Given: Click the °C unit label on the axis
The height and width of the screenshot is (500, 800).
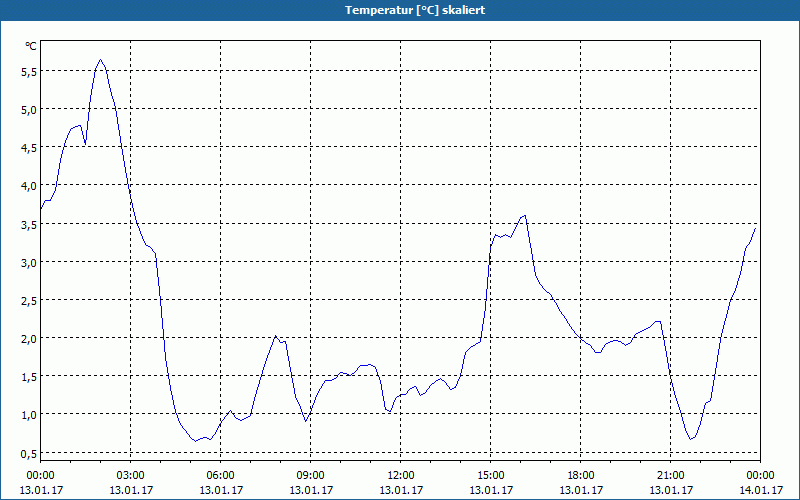Looking at the screenshot, I should [31, 46].
